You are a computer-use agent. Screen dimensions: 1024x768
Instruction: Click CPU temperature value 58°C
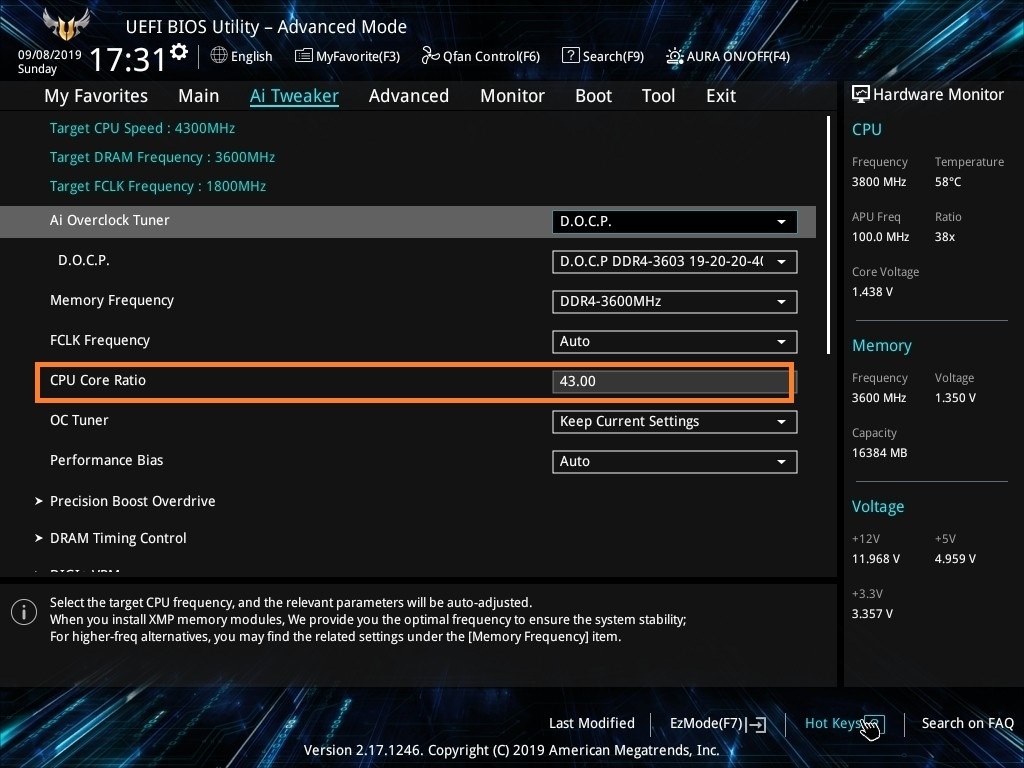click(948, 182)
